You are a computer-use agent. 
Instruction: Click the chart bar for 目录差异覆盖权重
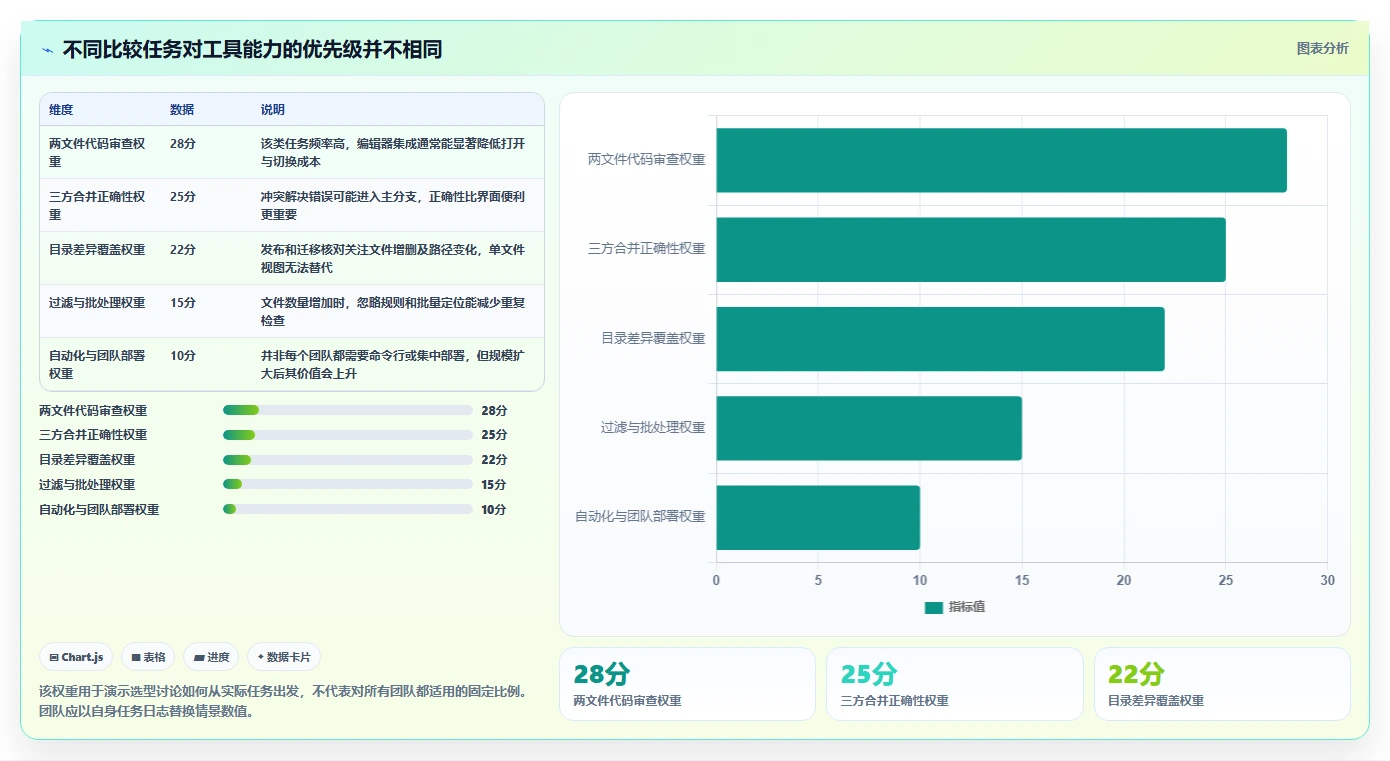[940, 338]
